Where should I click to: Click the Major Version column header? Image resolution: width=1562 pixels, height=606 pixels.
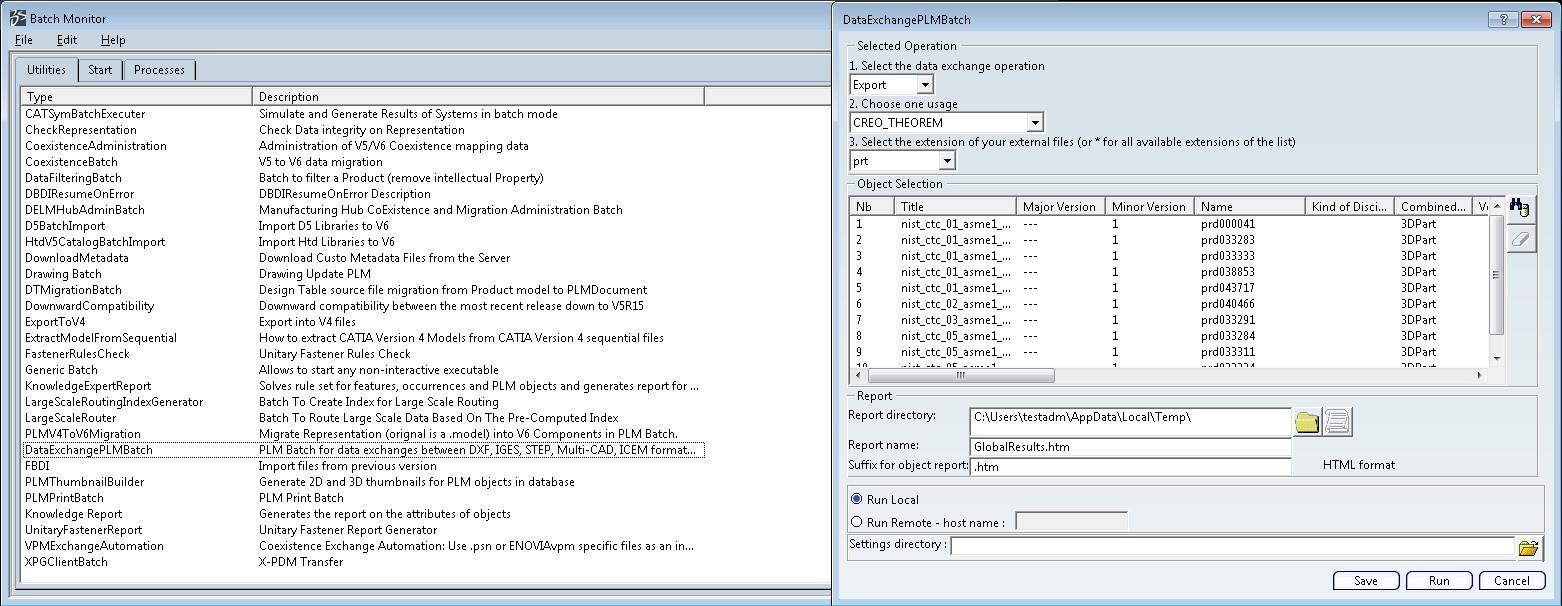click(1060, 207)
